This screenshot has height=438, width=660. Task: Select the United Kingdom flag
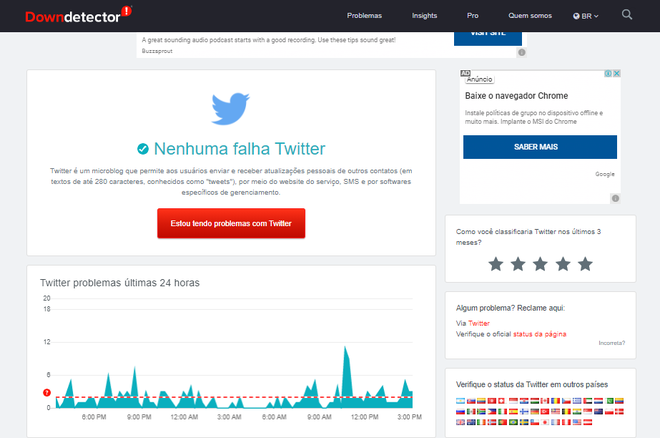460,422
